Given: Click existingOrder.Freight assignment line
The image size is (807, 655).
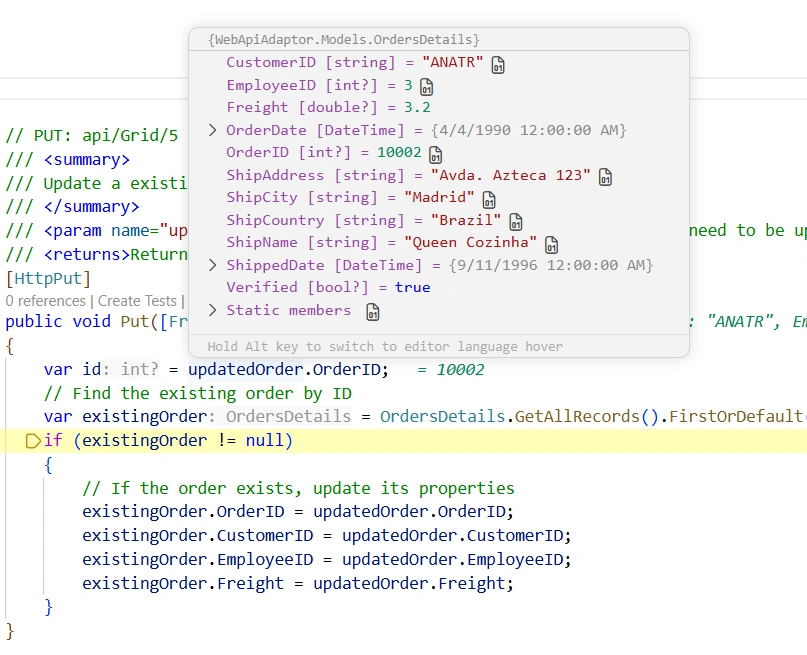Looking at the screenshot, I should click(x=297, y=583).
